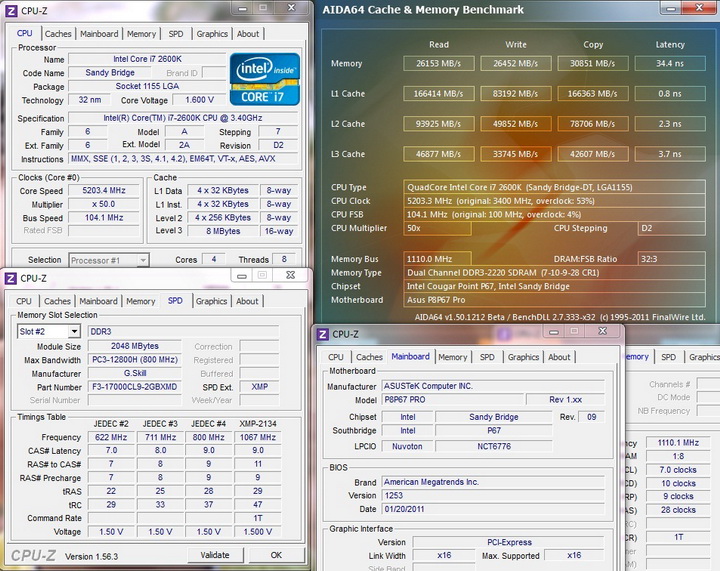Minimize the CPU-Z SPD window

tap(242, 275)
